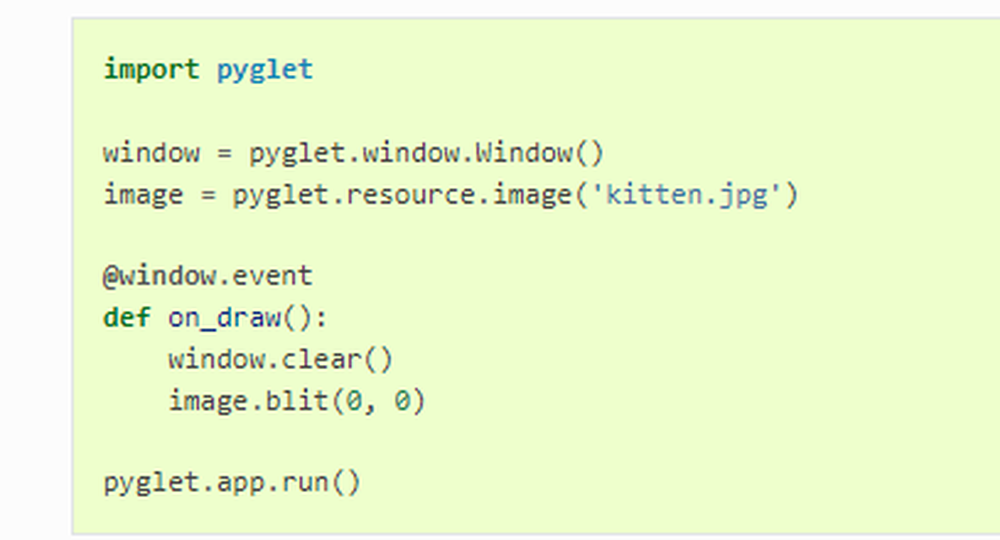This screenshot has height=540, width=1000.
Task: Click the 'on_draw' function name
Action: click(x=224, y=318)
